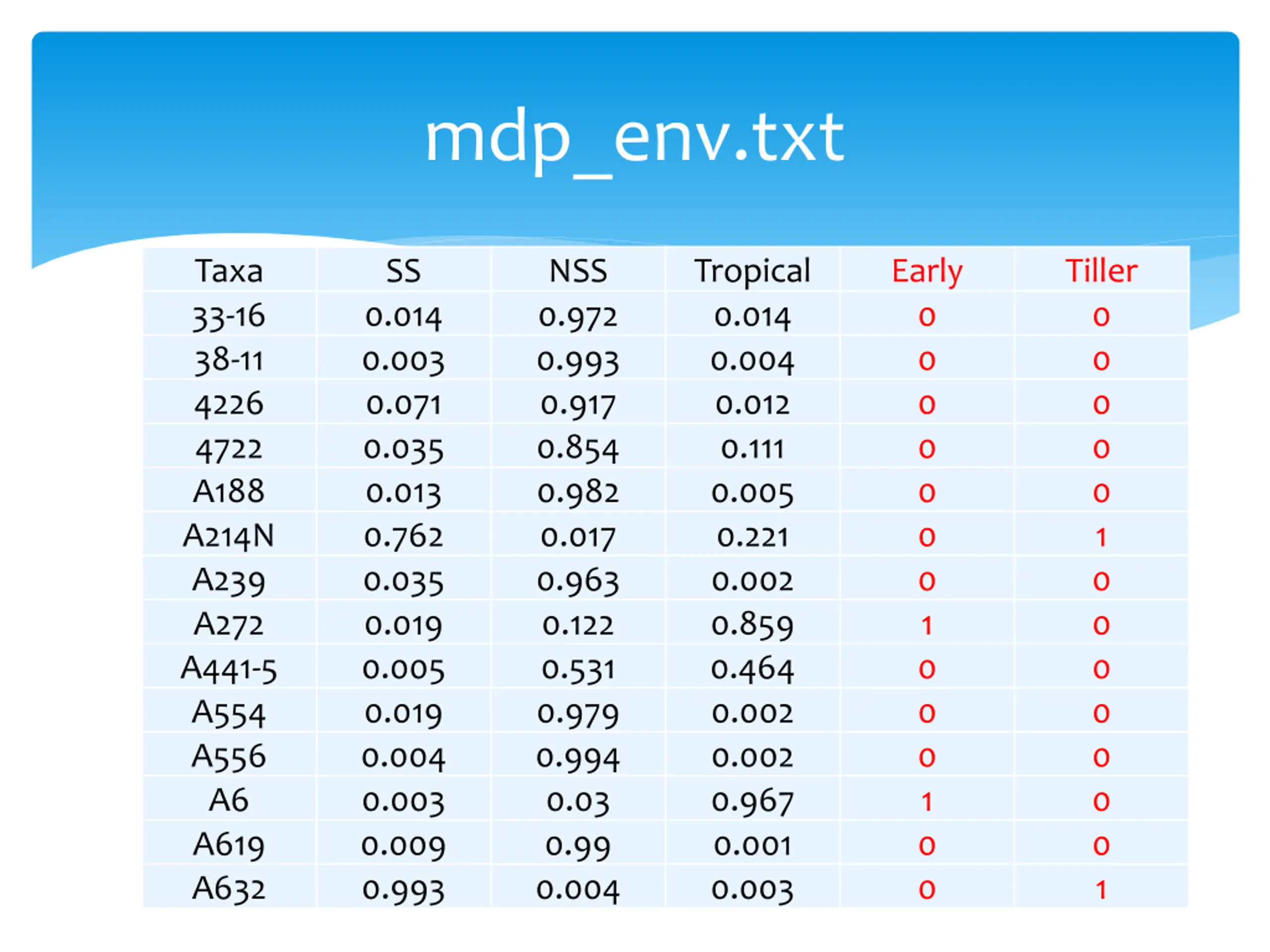Select SS value 0.993 in row A632
Image resolution: width=1270 pixels, height=952 pixels.
click(404, 892)
